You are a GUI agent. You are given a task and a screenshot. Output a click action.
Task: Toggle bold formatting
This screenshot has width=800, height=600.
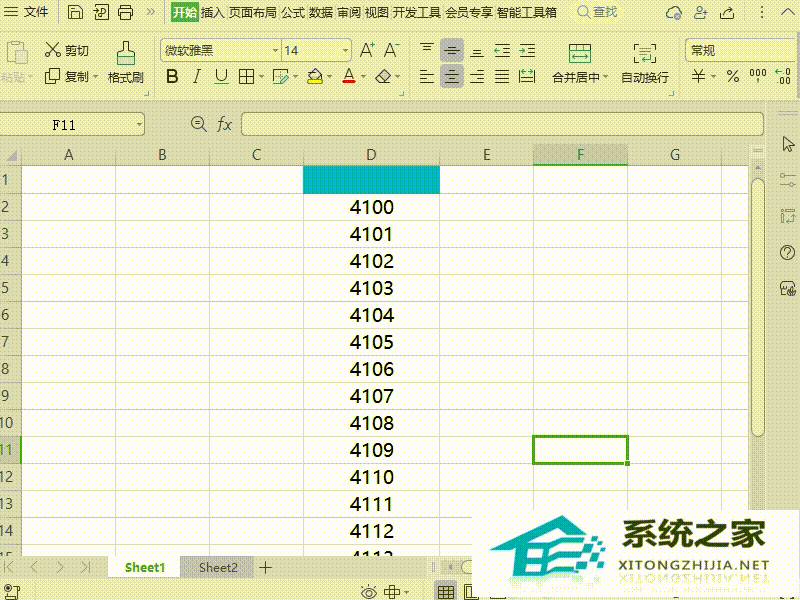click(172, 76)
